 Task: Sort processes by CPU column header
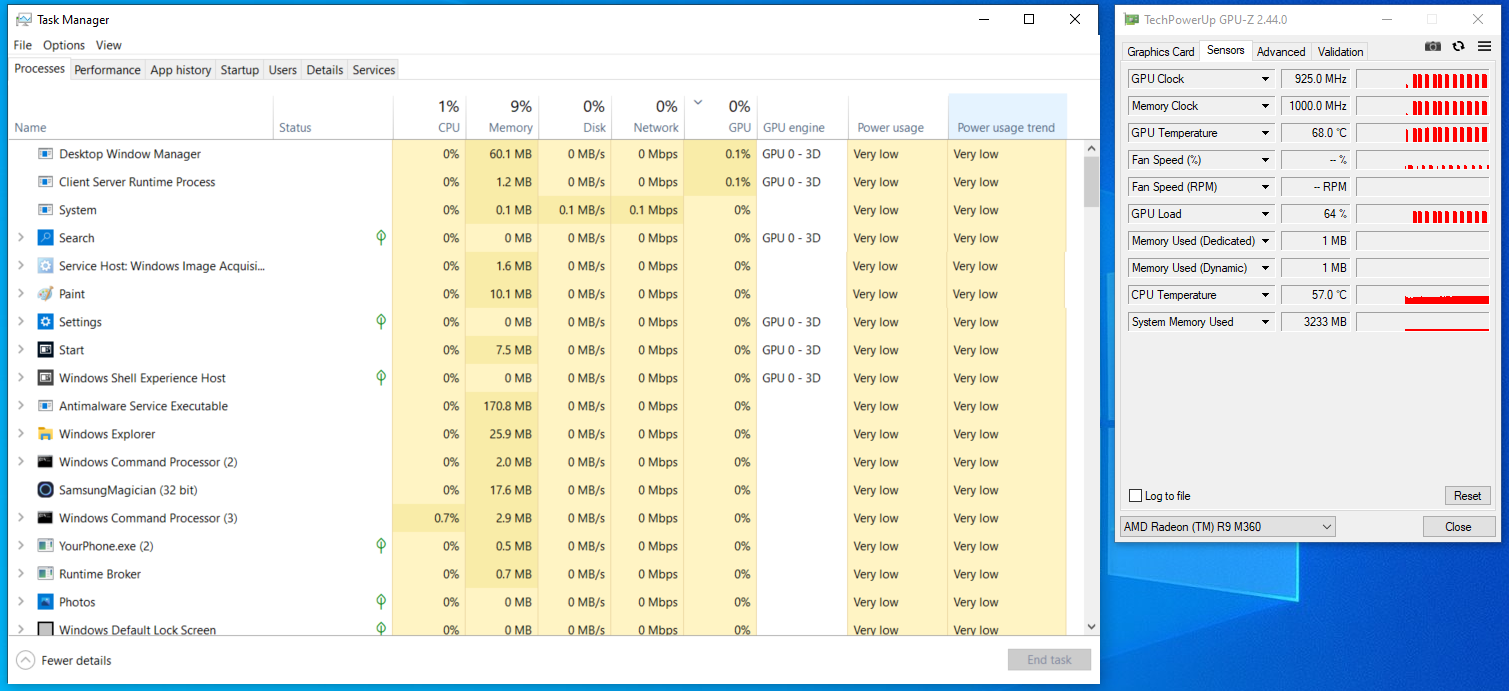pos(429,117)
